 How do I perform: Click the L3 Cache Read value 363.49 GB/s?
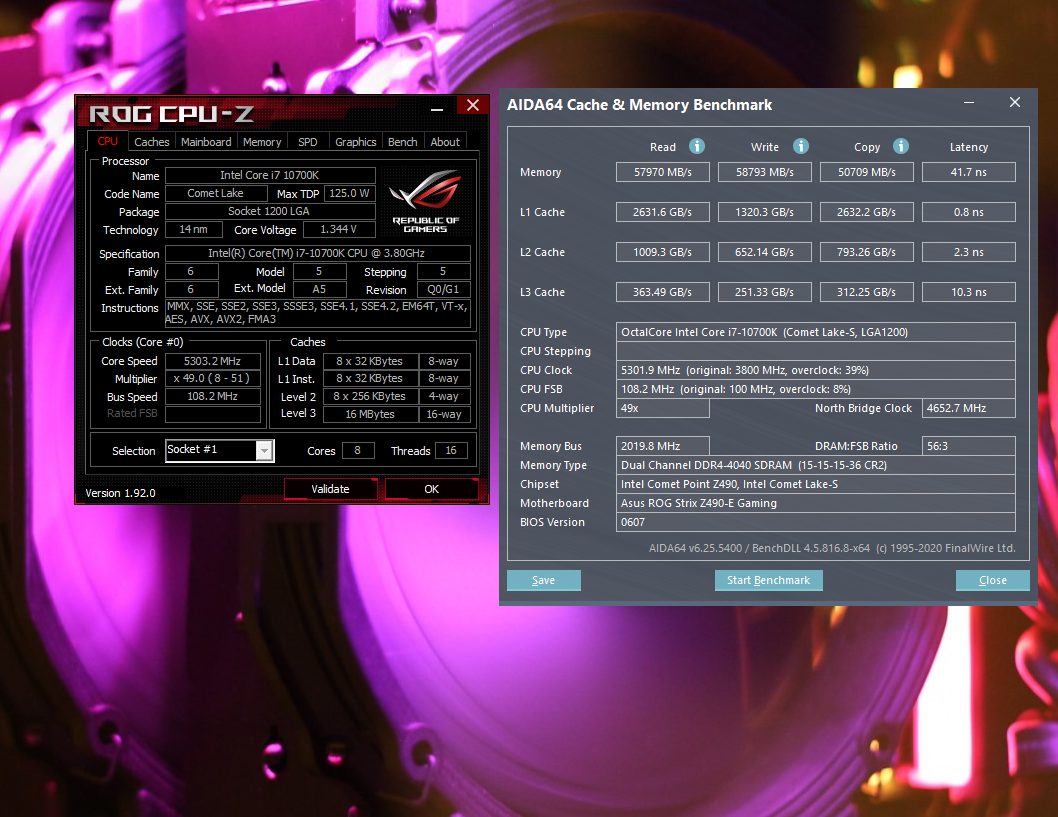tap(663, 292)
